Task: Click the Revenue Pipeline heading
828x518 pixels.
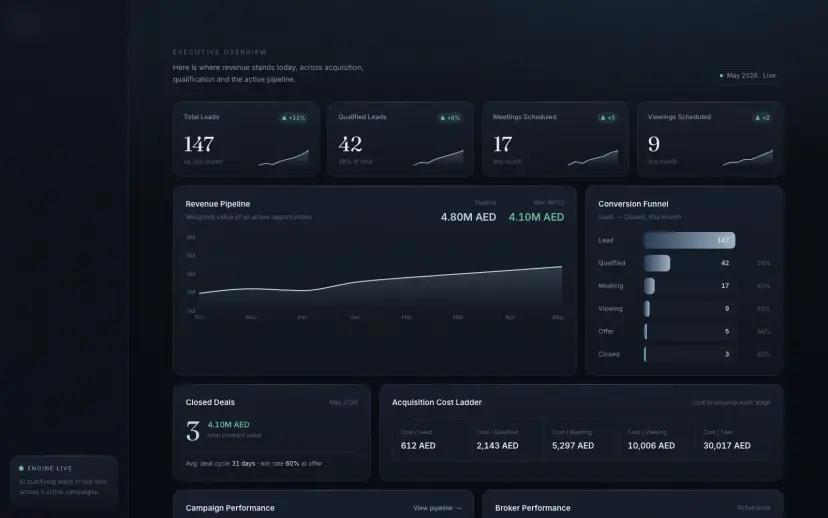Action: point(218,204)
